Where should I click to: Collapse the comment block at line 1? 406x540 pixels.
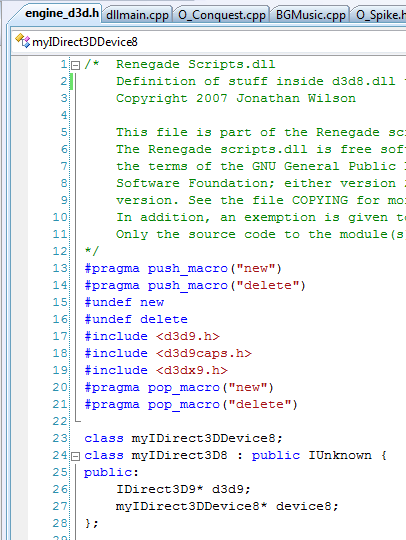(x=75, y=65)
